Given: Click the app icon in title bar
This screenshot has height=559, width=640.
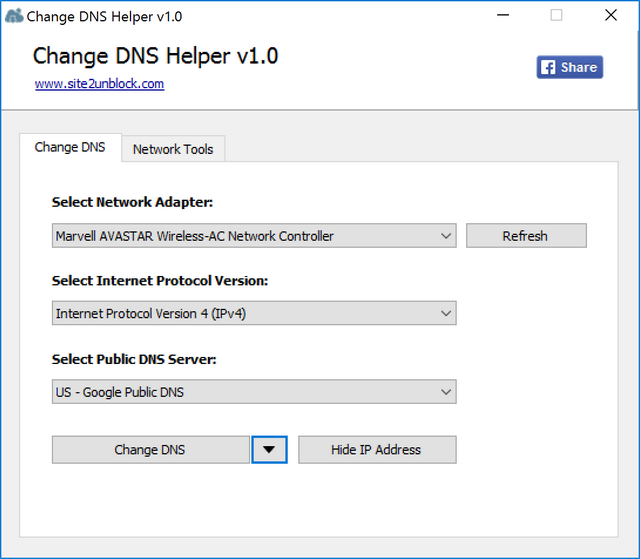Looking at the screenshot, I should click(x=14, y=16).
